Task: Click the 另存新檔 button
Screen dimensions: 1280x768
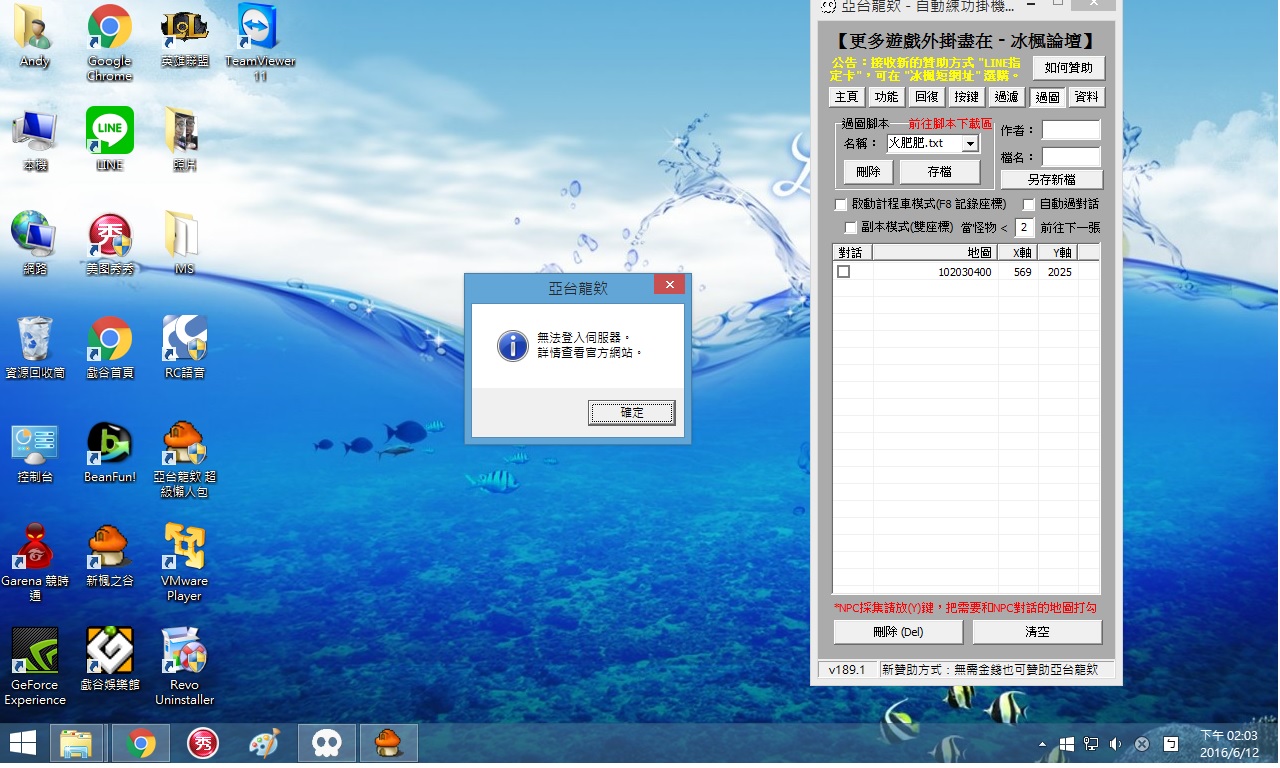Action: [x=1051, y=180]
